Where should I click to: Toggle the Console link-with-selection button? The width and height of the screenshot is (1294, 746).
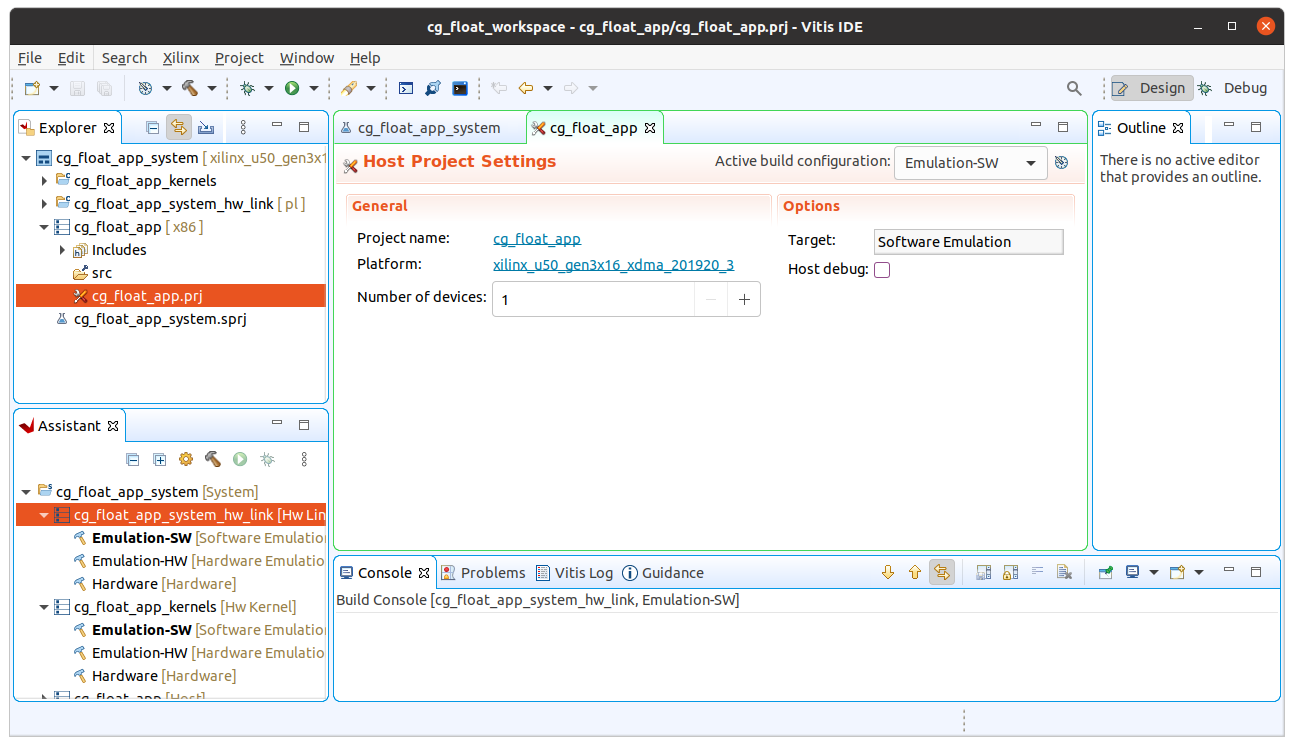click(941, 573)
